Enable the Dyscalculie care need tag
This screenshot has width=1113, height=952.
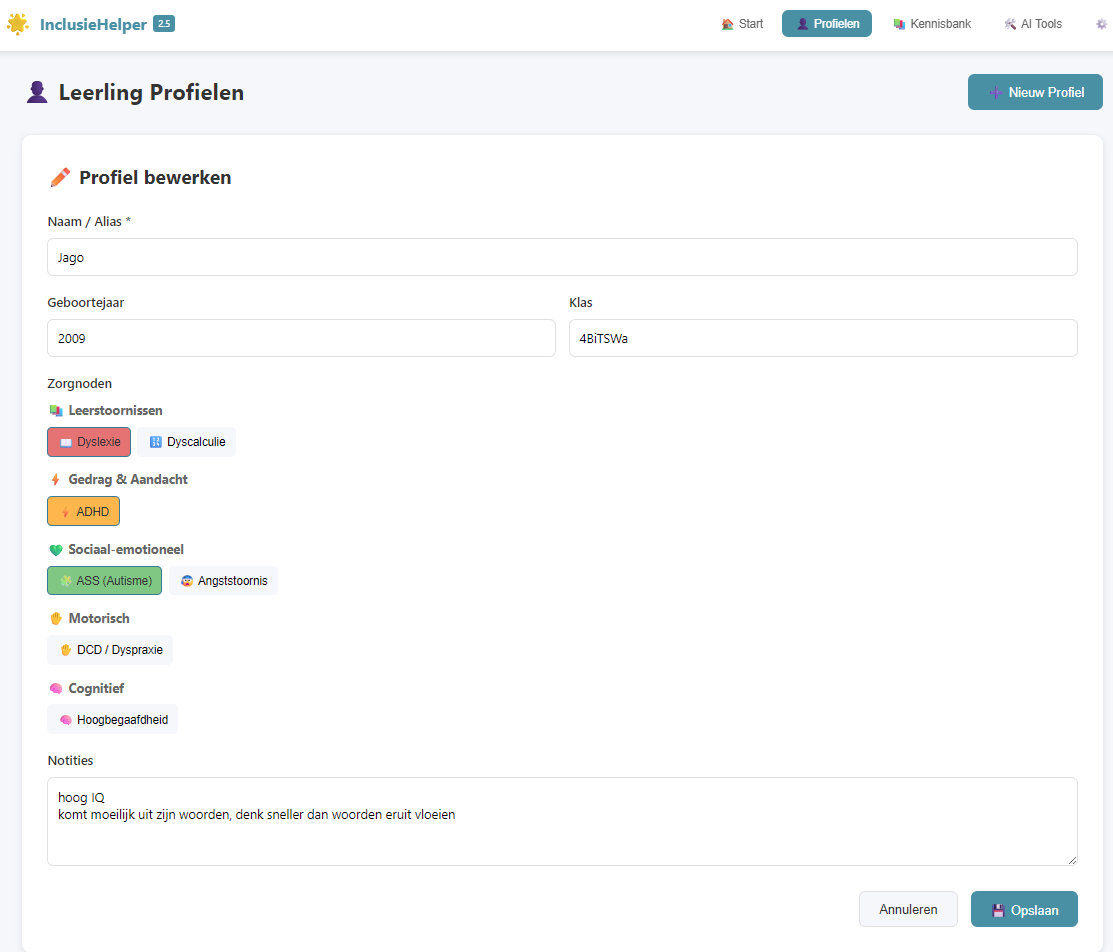(x=187, y=442)
